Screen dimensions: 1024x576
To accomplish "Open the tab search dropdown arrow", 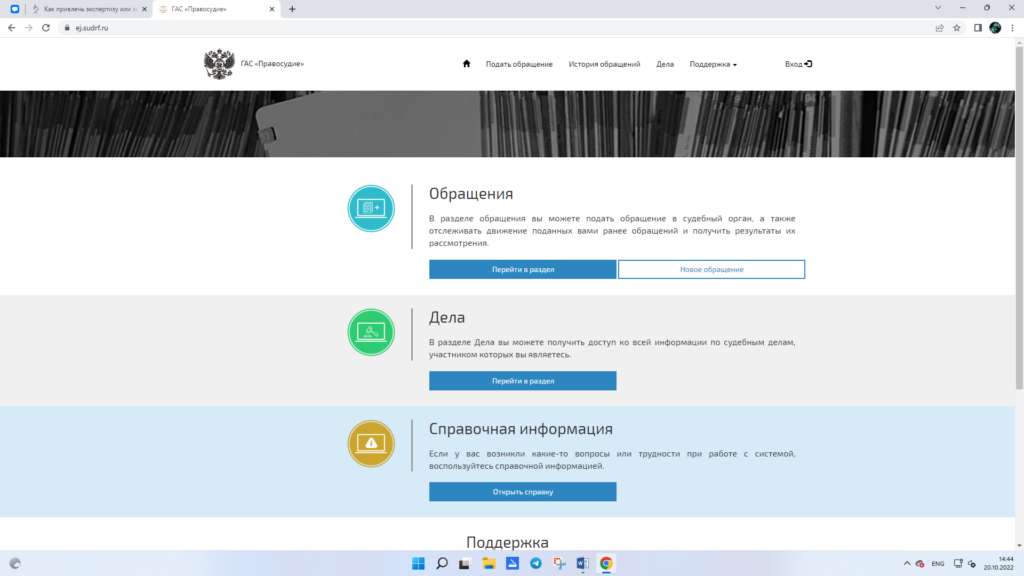I will (939, 8).
